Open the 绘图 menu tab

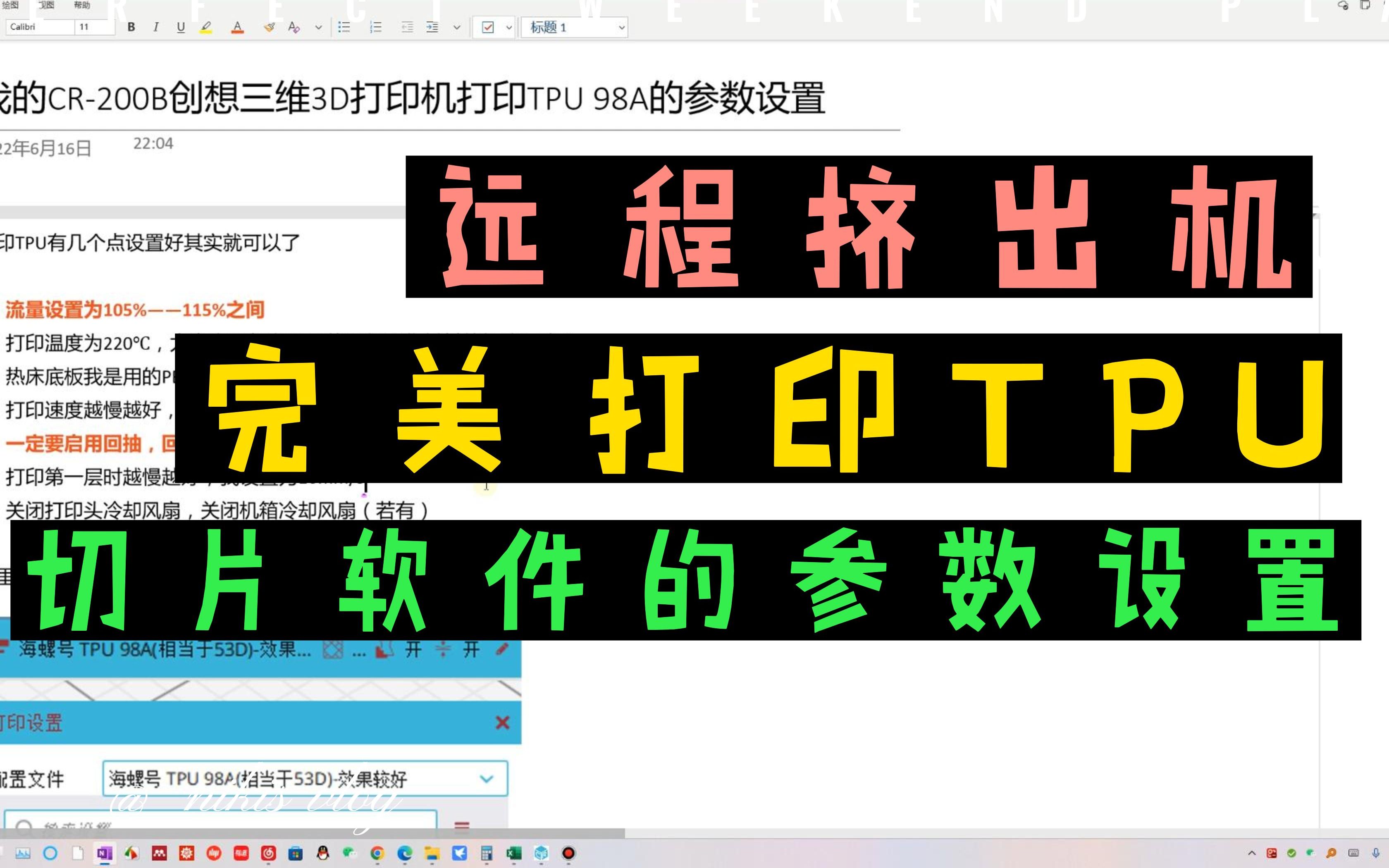pos(10,5)
